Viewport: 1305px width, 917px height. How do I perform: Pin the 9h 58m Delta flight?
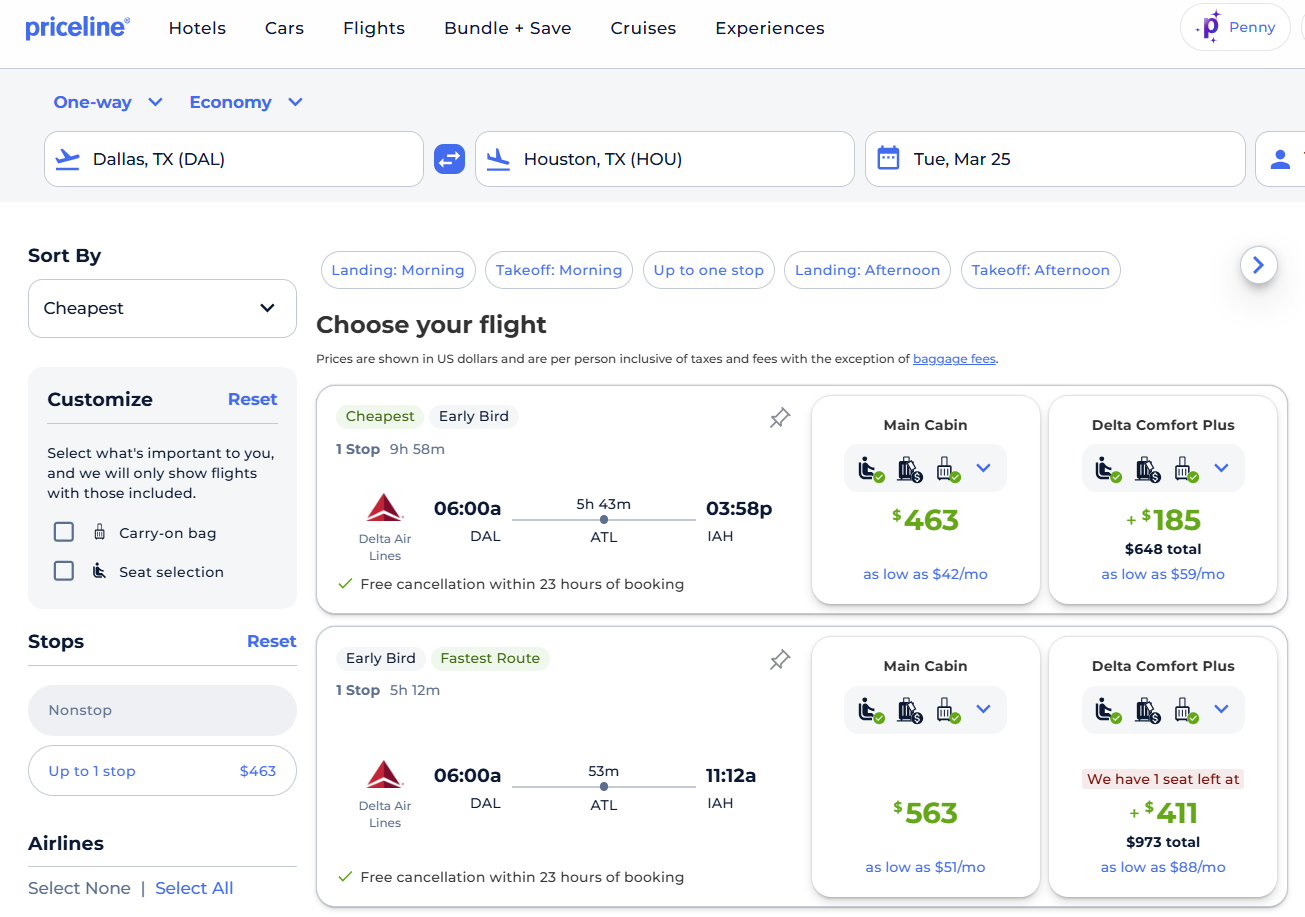pyautogui.click(x=780, y=418)
